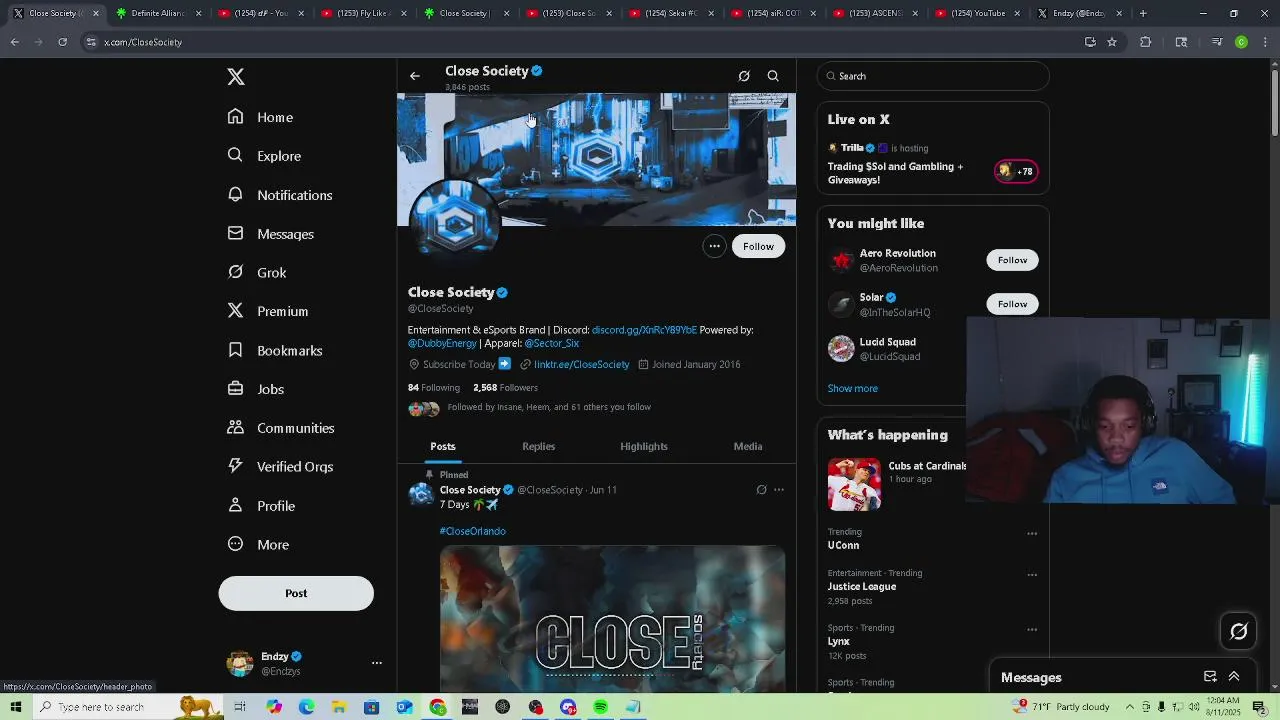Open Messages in the sidebar
Viewport: 1280px width, 720px height.
click(270, 234)
